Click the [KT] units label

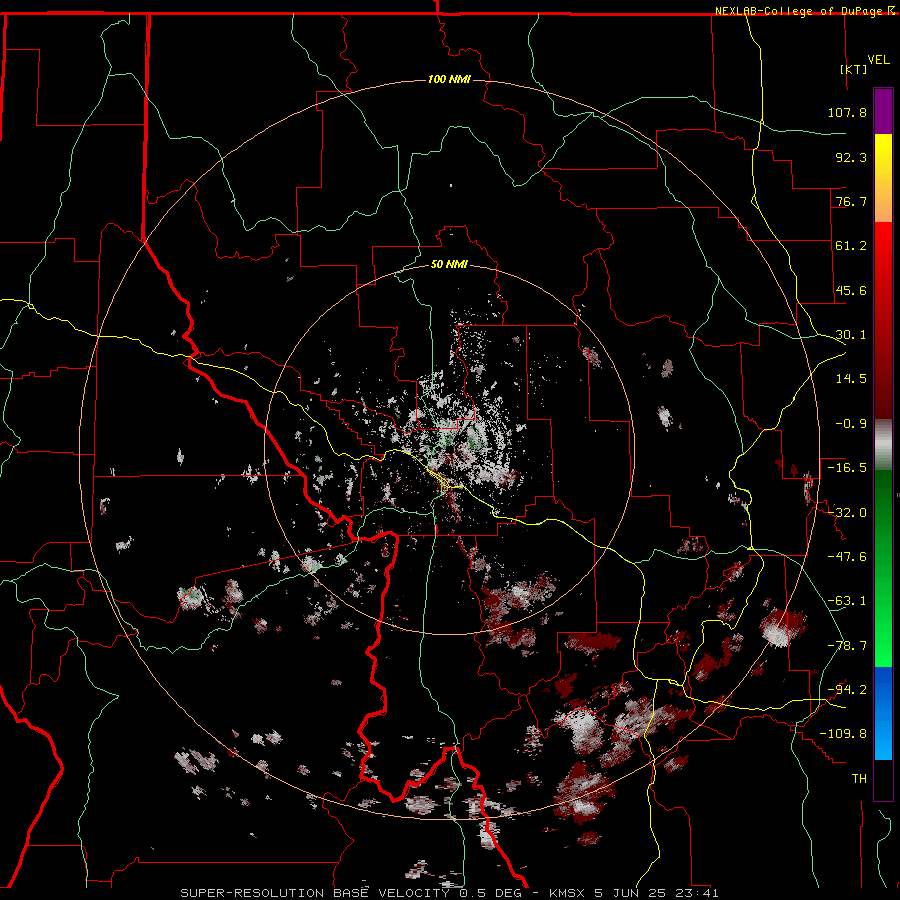pos(853,69)
